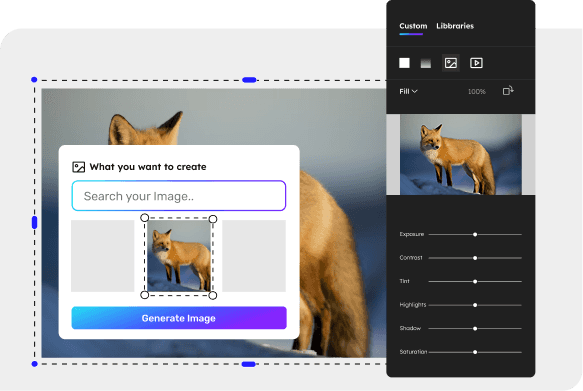The height and width of the screenshot is (391, 583).
Task: Click image icon beside What you want to create
Action: tap(78, 167)
